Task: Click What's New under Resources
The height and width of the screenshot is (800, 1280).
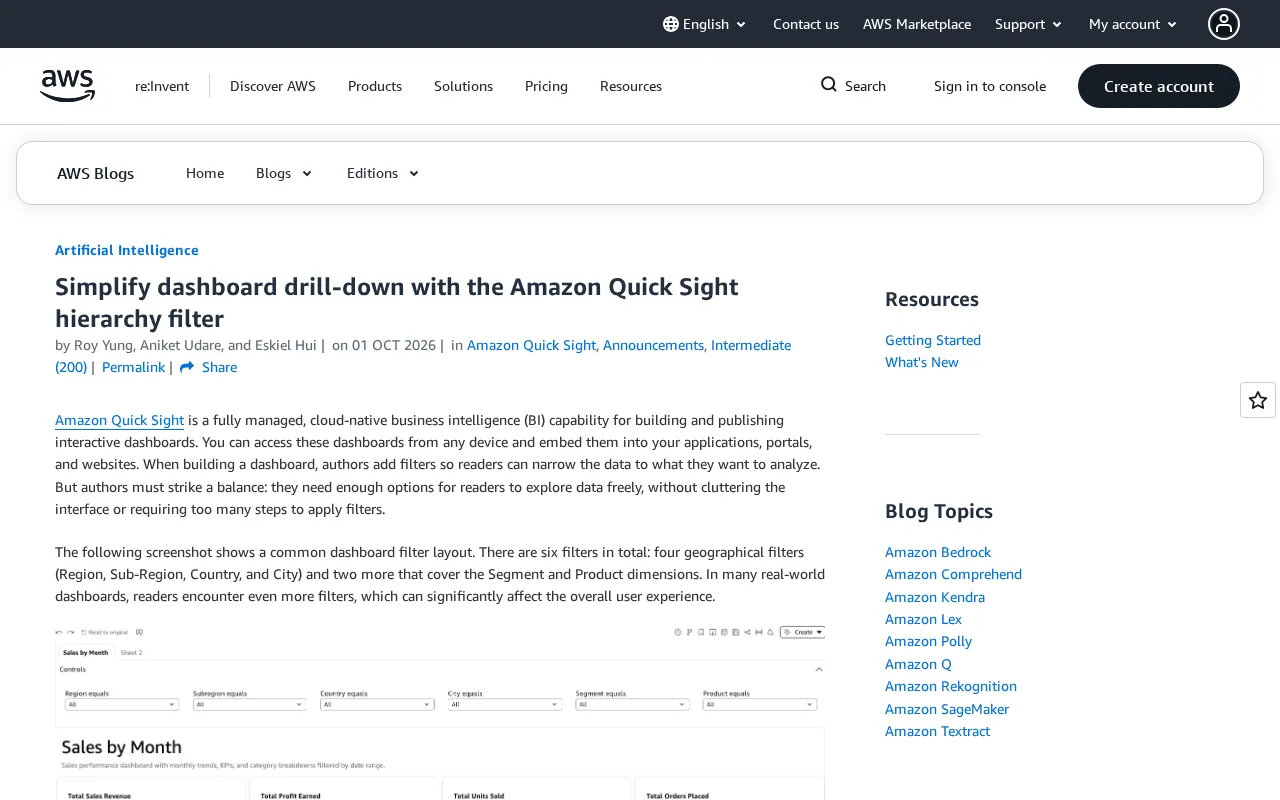Action: click(x=922, y=362)
